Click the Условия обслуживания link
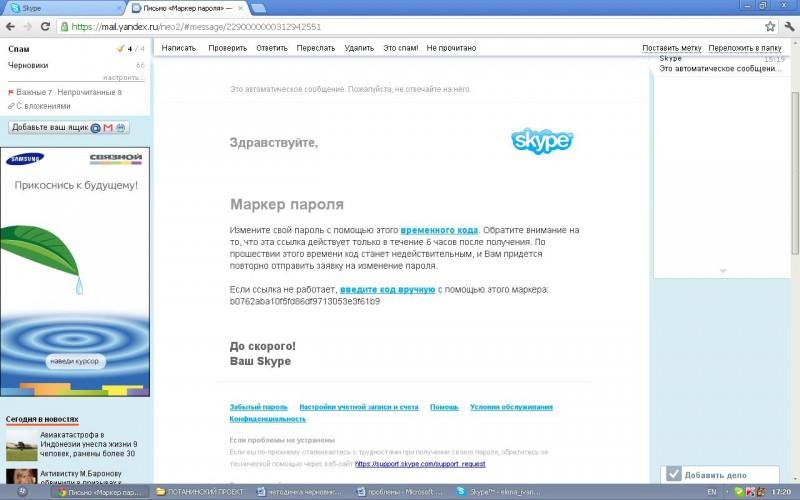This screenshot has height=500, width=800. 511,407
